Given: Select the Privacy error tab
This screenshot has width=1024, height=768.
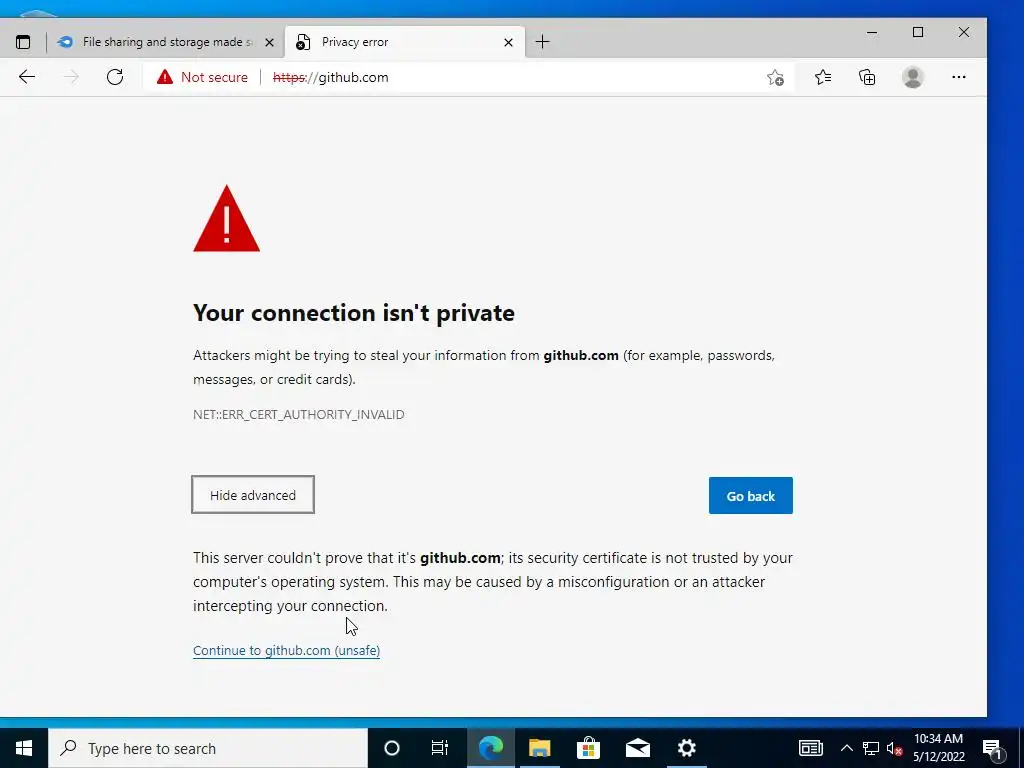Looking at the screenshot, I should tap(406, 42).
